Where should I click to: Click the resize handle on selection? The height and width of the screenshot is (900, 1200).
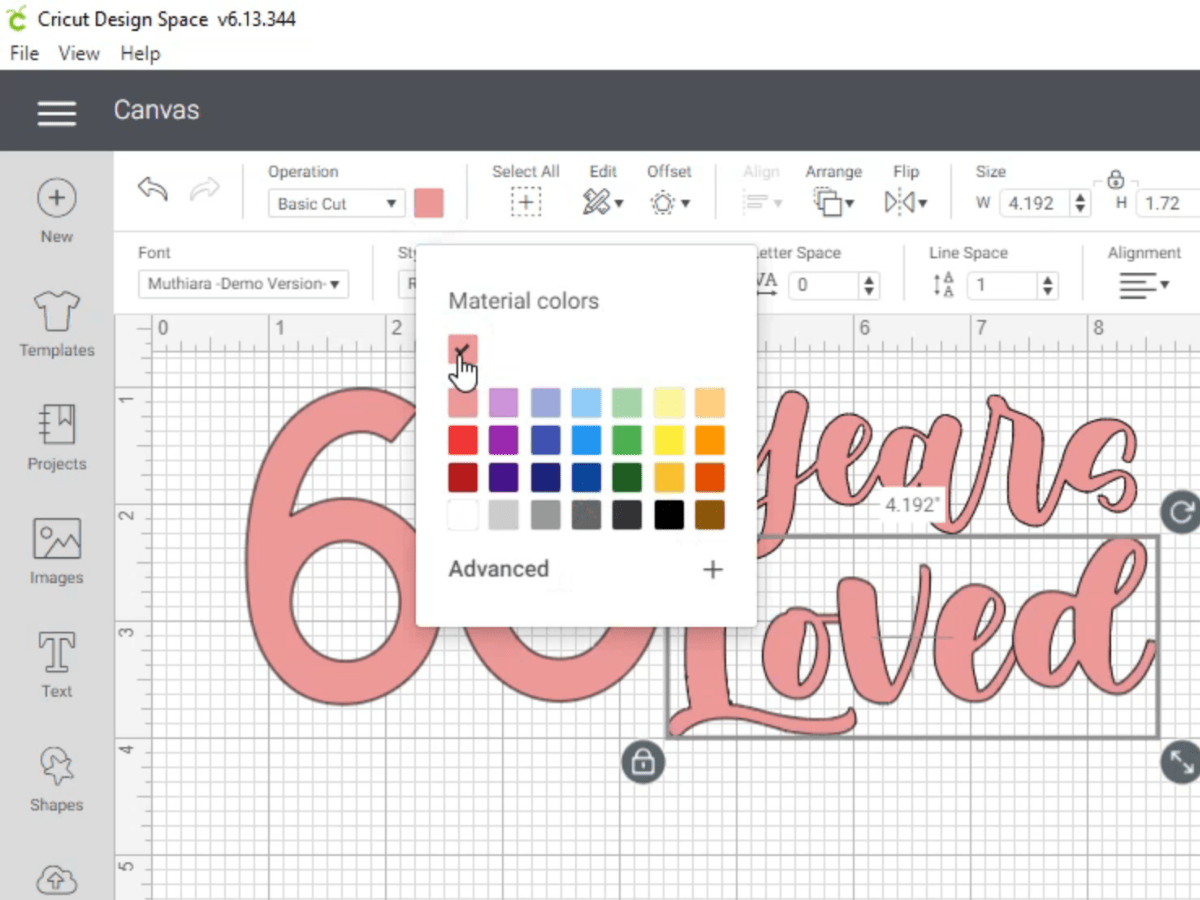(x=1180, y=763)
